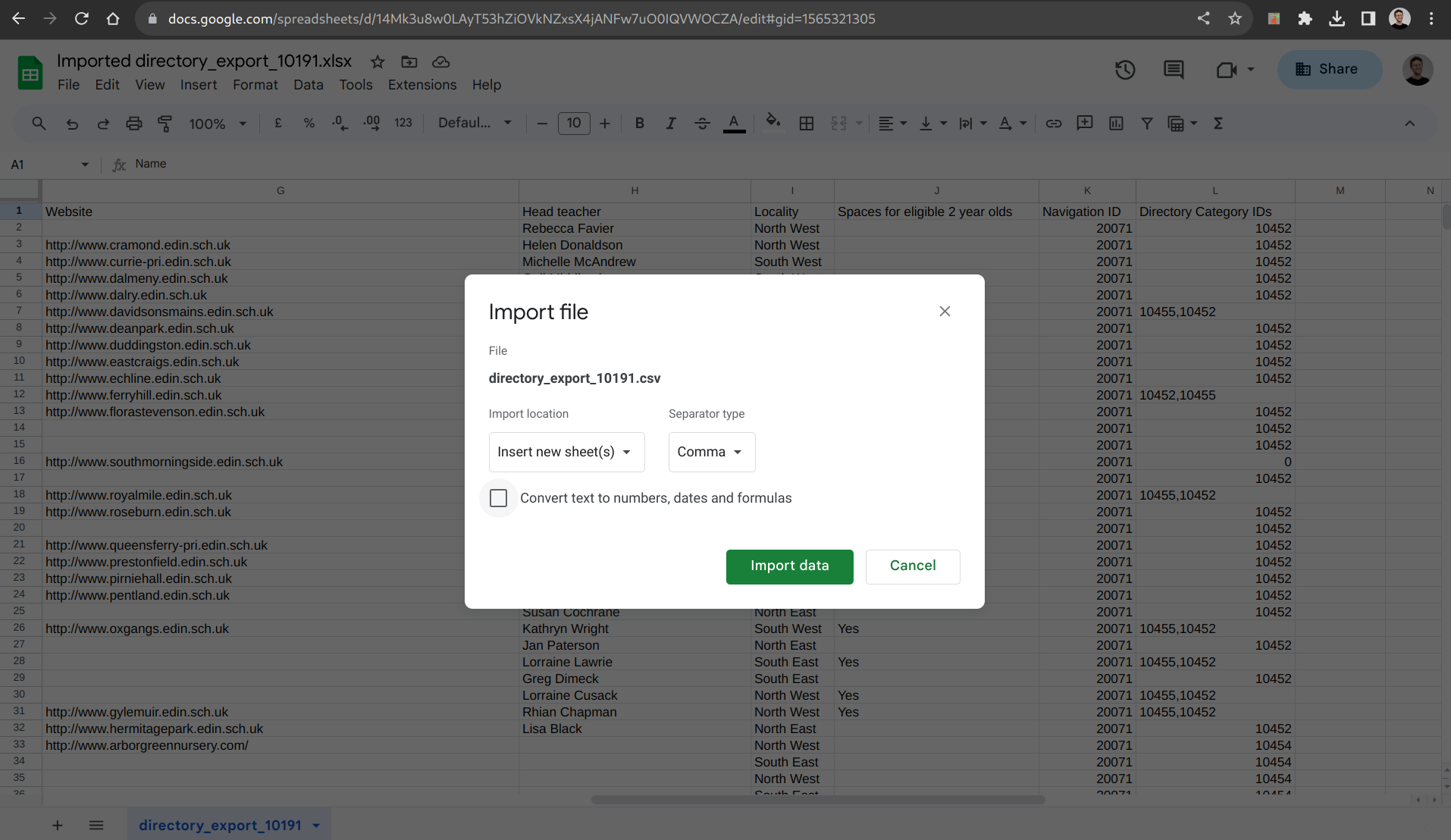This screenshot has width=1451, height=840.
Task: Click the print icon in toolbar
Action: [x=134, y=124]
